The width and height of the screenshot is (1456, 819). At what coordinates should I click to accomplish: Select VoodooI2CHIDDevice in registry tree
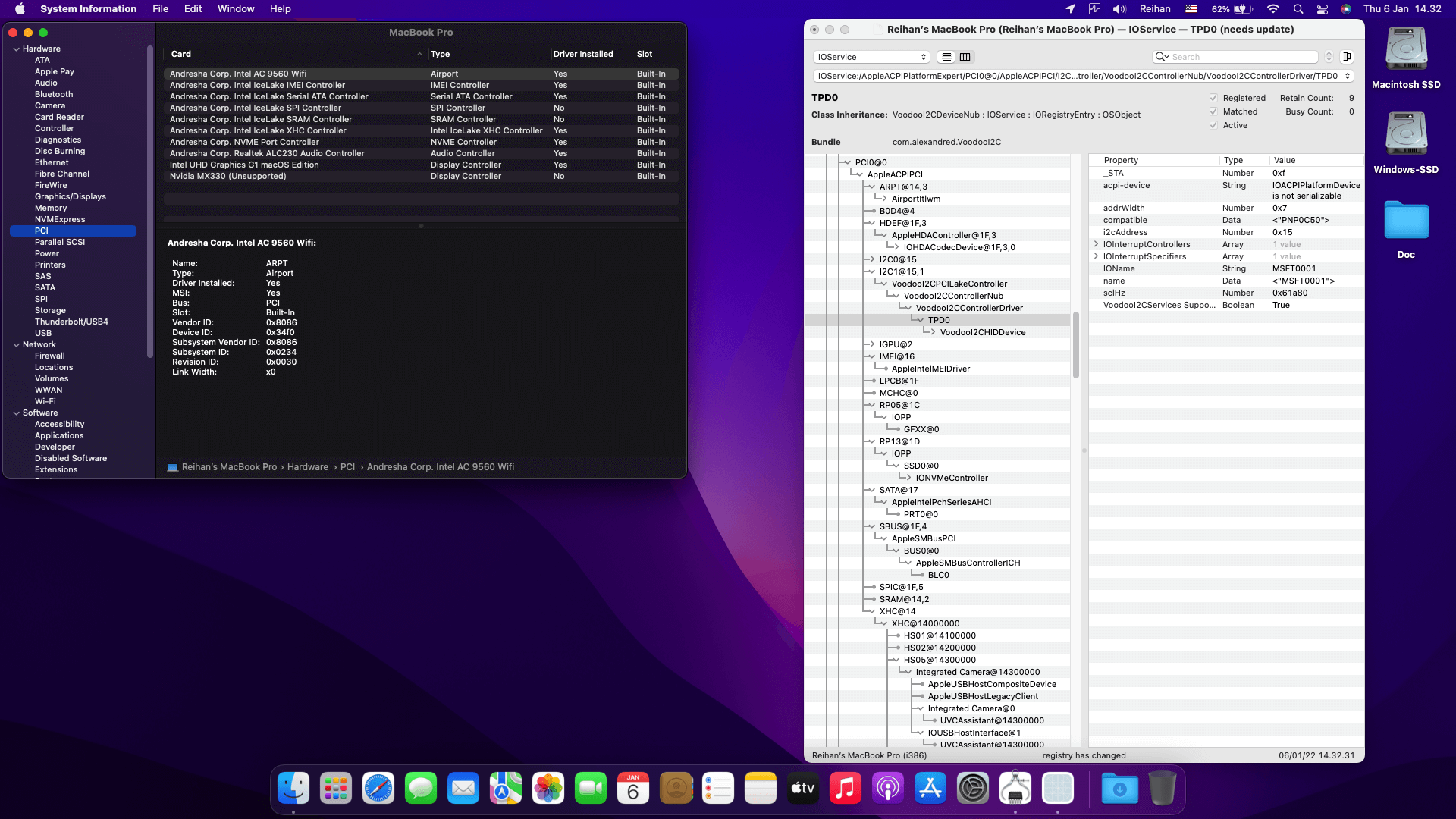coord(983,332)
